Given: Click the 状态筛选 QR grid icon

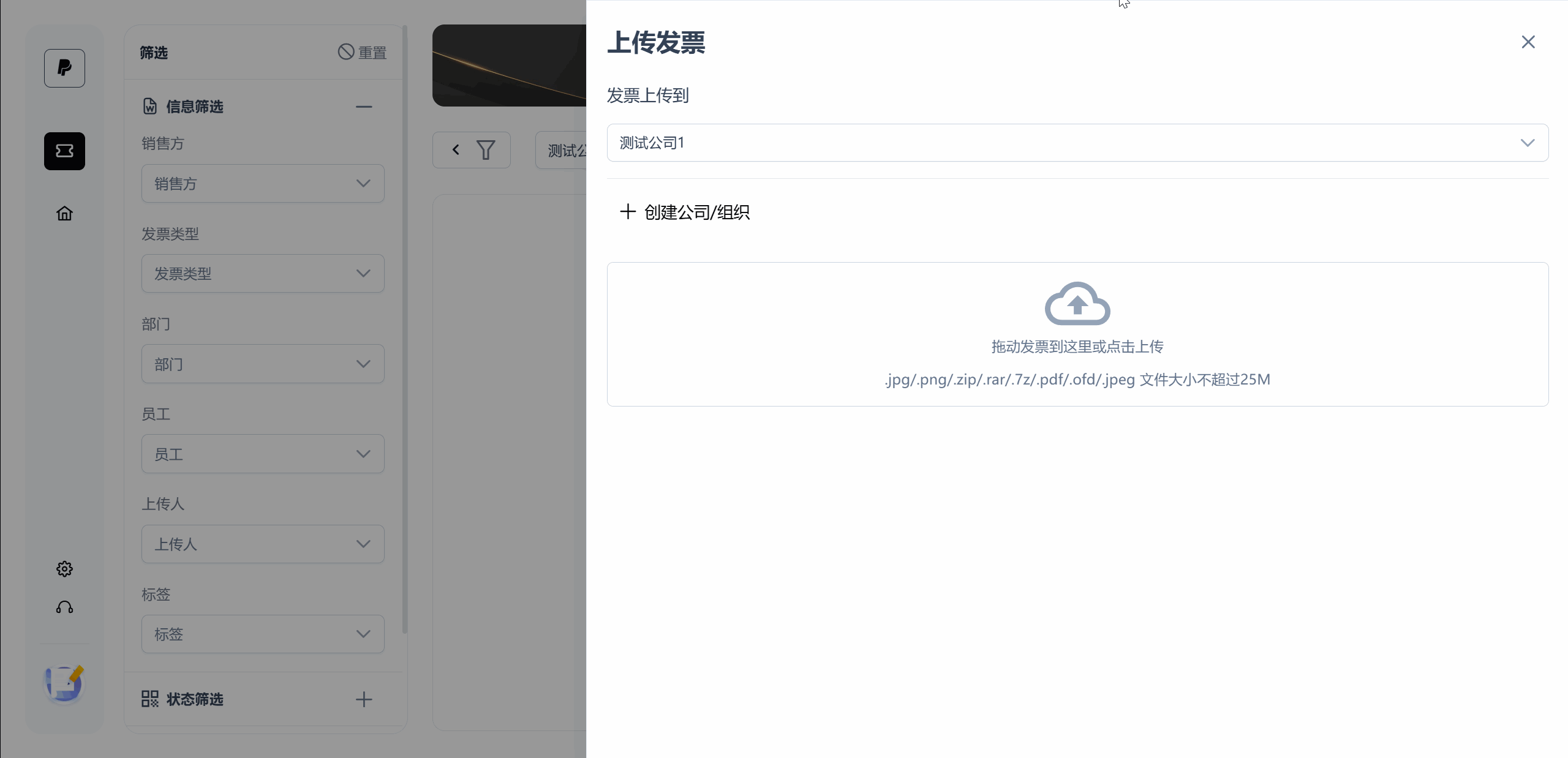Looking at the screenshot, I should [x=150, y=699].
